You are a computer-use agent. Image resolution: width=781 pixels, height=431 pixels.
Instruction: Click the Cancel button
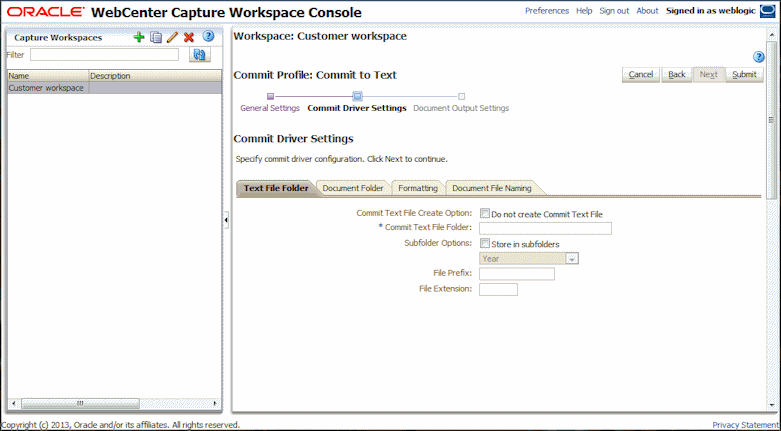pyautogui.click(x=641, y=75)
